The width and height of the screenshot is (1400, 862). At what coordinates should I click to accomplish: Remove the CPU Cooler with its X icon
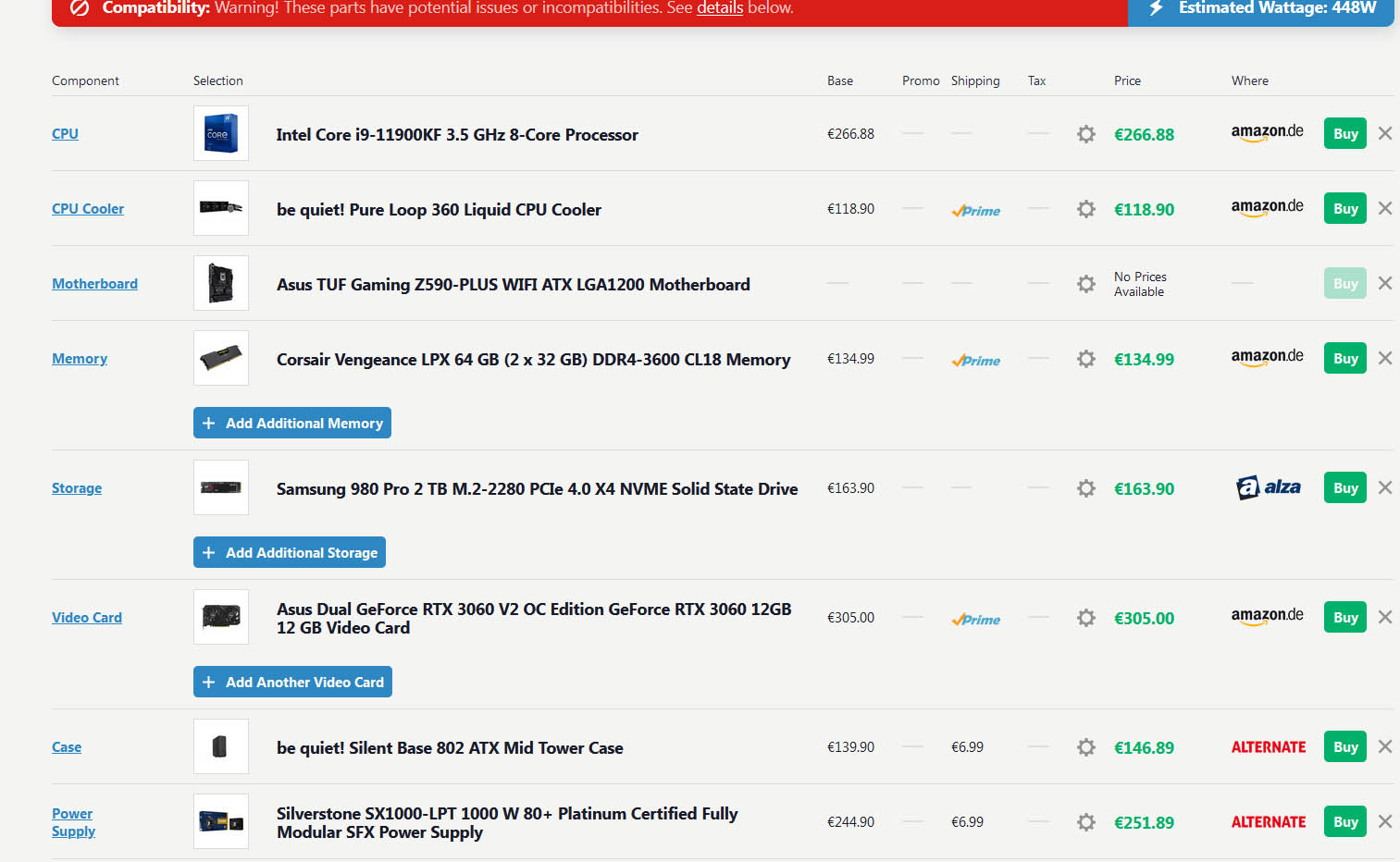[x=1385, y=209]
